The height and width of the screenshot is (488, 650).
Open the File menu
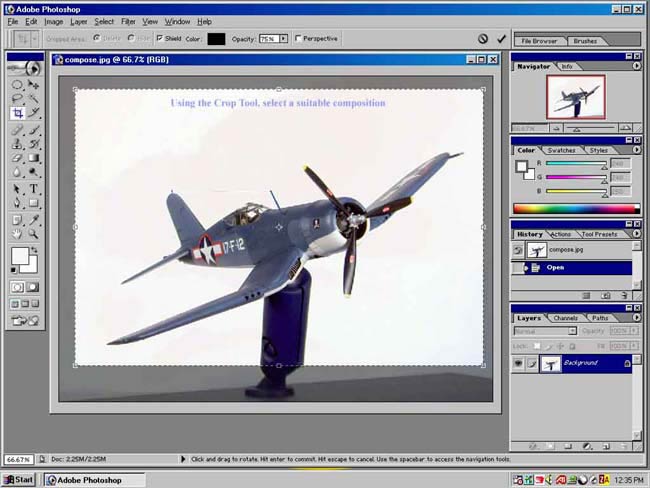pos(12,22)
